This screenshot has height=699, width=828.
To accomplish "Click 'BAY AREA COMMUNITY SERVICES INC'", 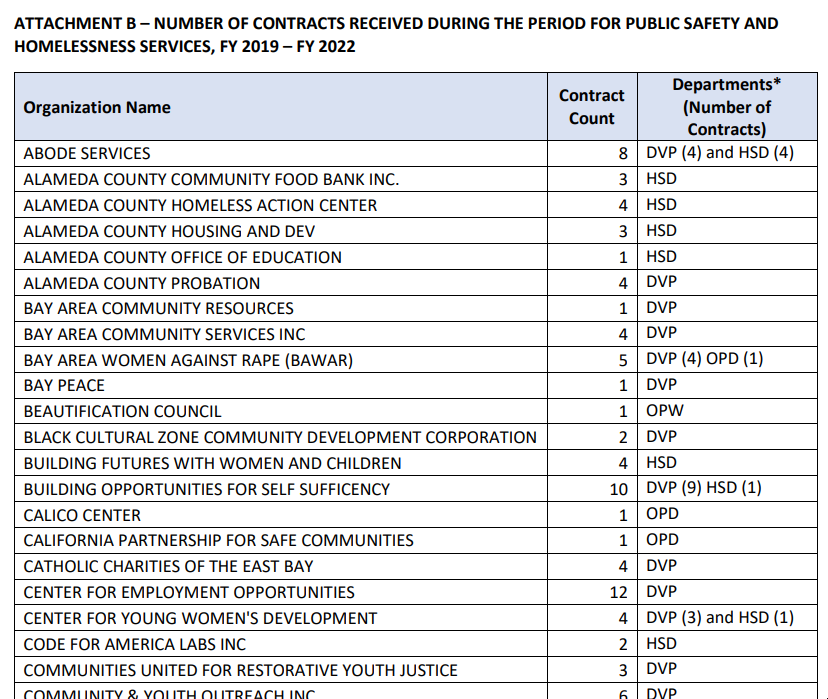I will pyautogui.click(x=164, y=334).
